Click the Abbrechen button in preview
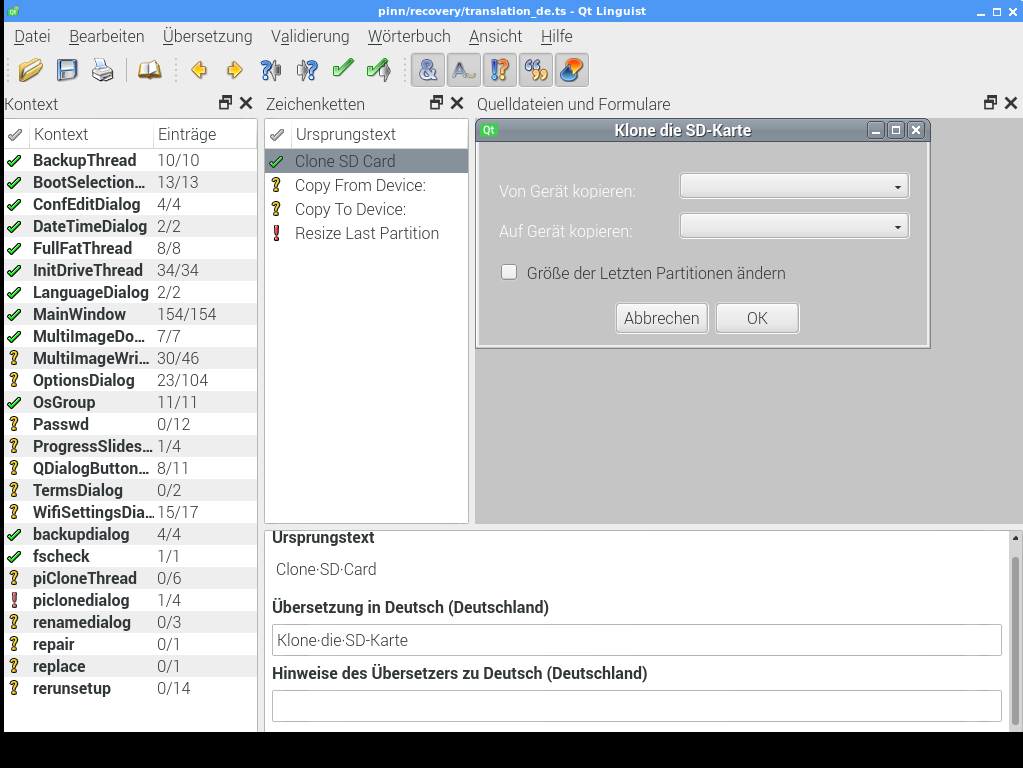This screenshot has height=768, width=1023. click(662, 318)
